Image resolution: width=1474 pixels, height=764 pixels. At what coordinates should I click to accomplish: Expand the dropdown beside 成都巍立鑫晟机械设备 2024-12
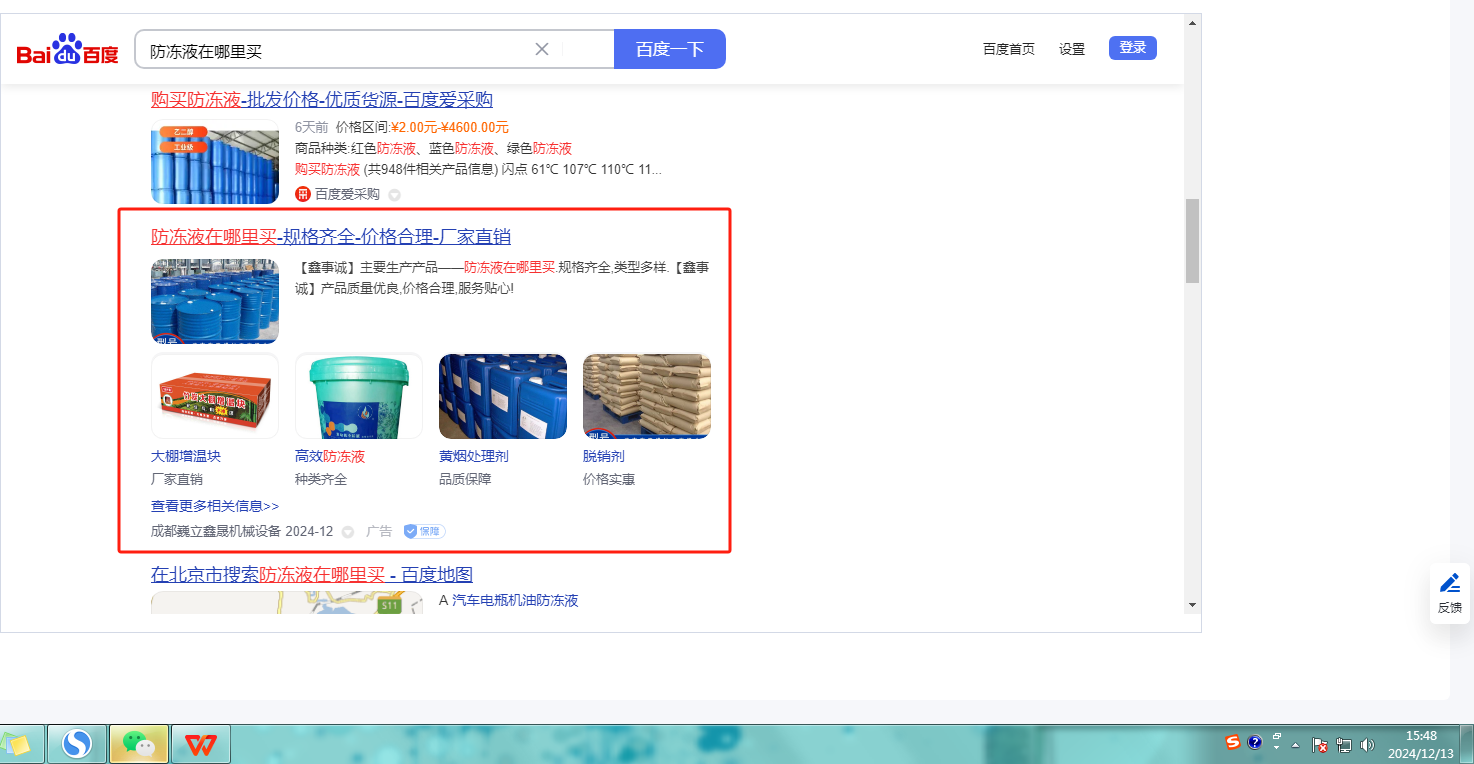348,532
